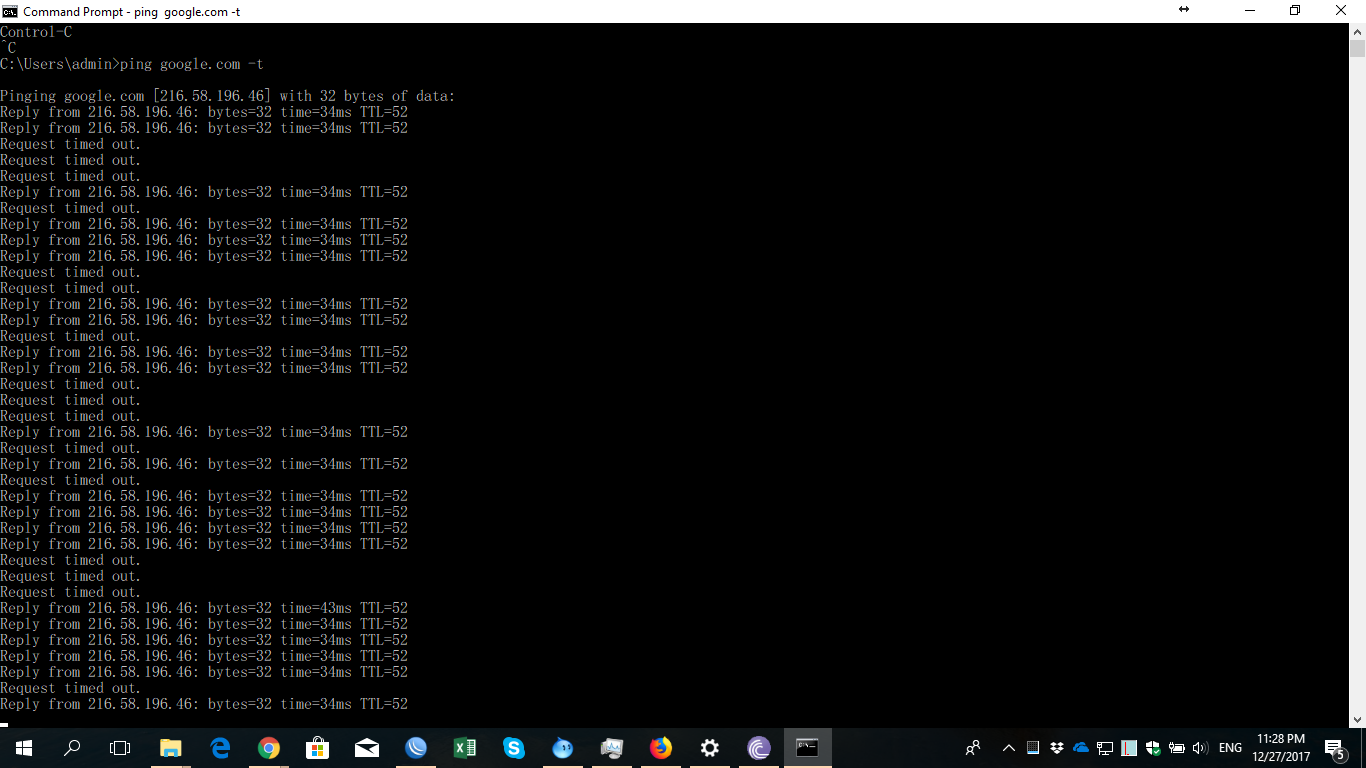
Task: Click the 'Command Prompt - ping google.com -t' title
Action: 131,12
